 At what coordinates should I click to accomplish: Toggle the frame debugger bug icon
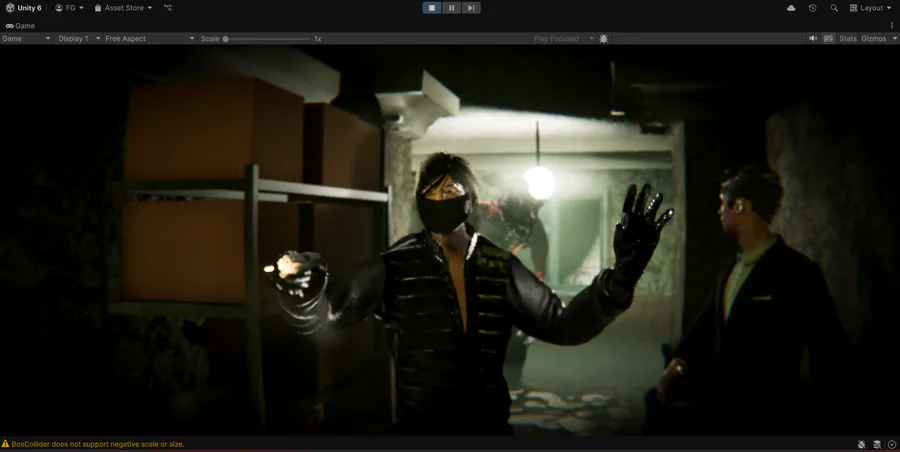click(x=603, y=38)
